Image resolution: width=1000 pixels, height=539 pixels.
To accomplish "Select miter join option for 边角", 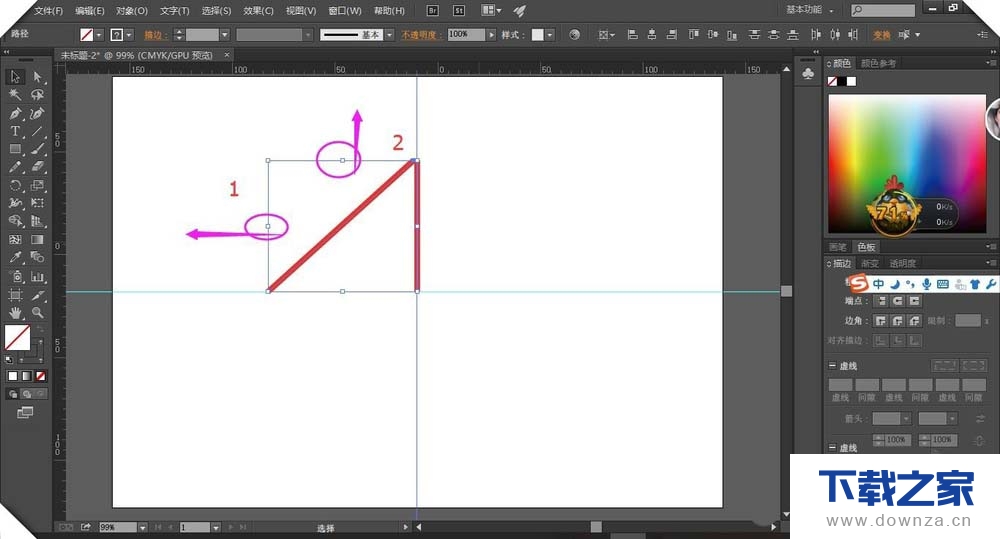I will (881, 320).
